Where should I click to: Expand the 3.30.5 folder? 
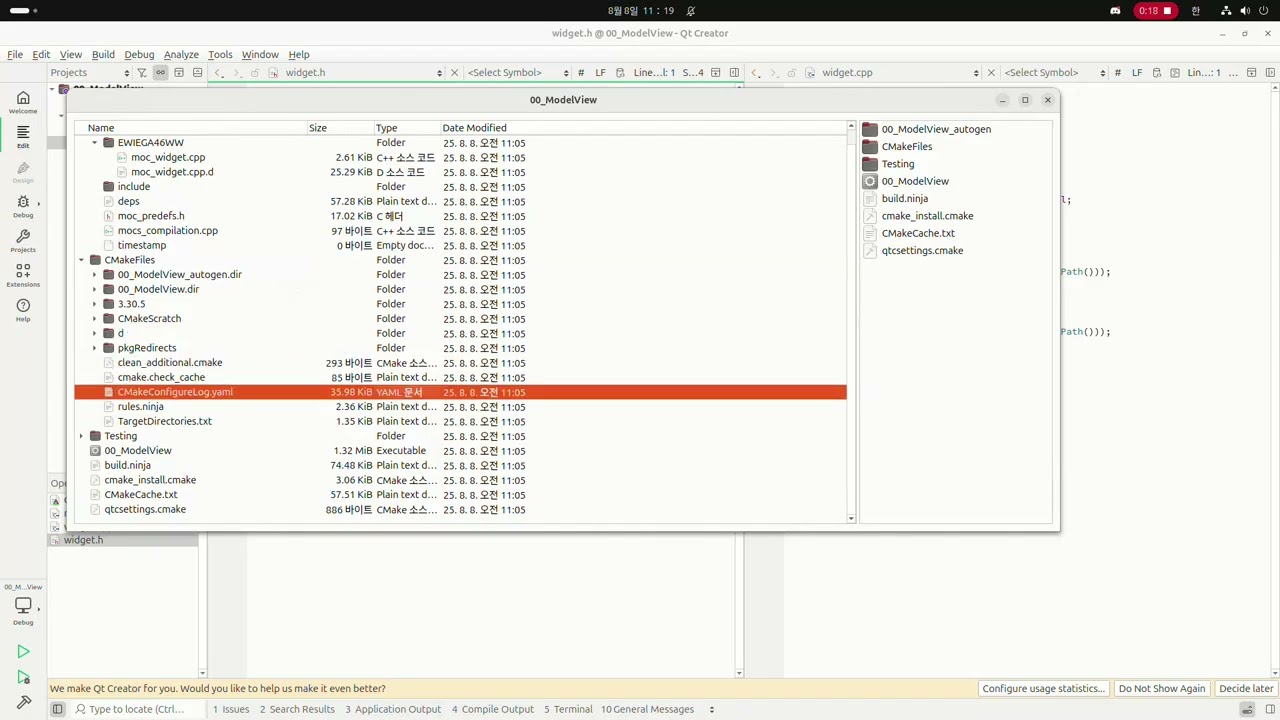[x=95, y=304]
